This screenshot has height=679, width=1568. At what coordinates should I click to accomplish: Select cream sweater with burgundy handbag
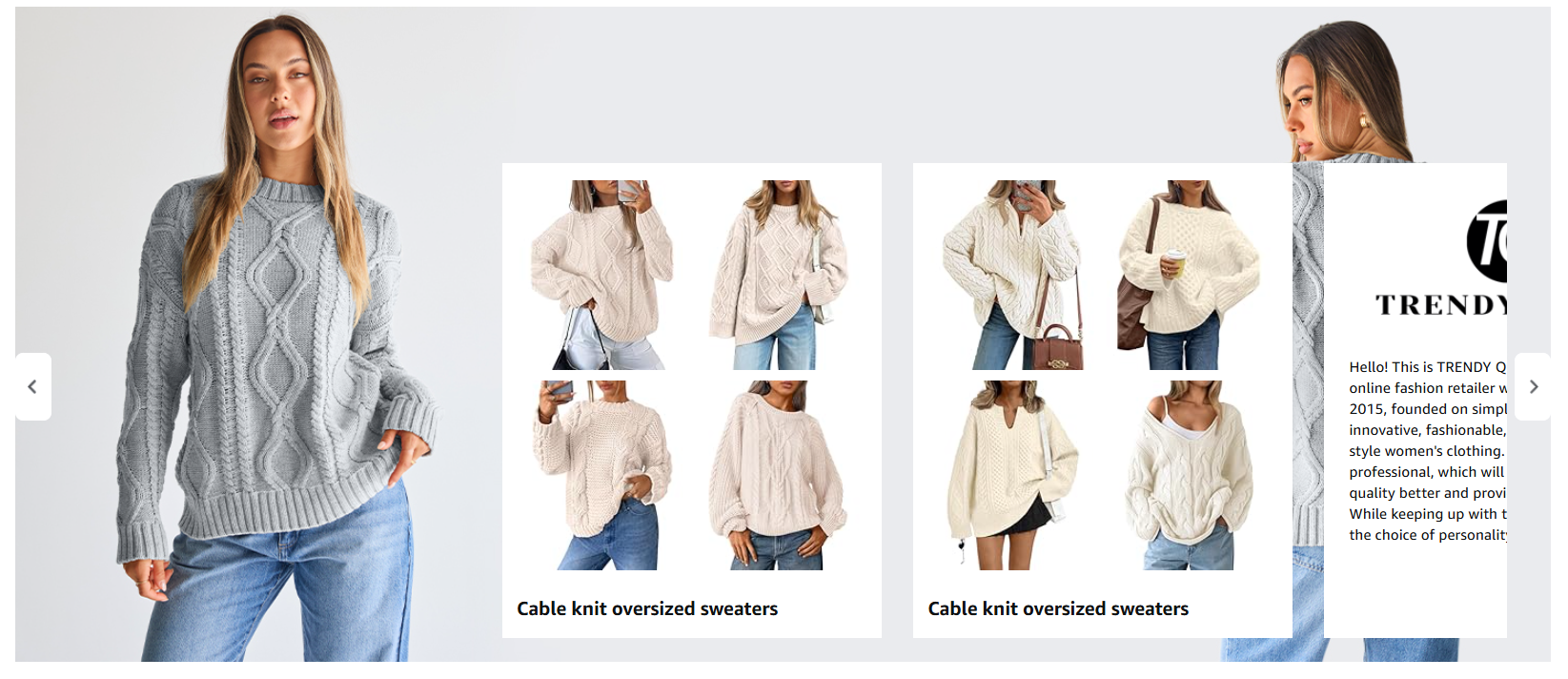1014,275
